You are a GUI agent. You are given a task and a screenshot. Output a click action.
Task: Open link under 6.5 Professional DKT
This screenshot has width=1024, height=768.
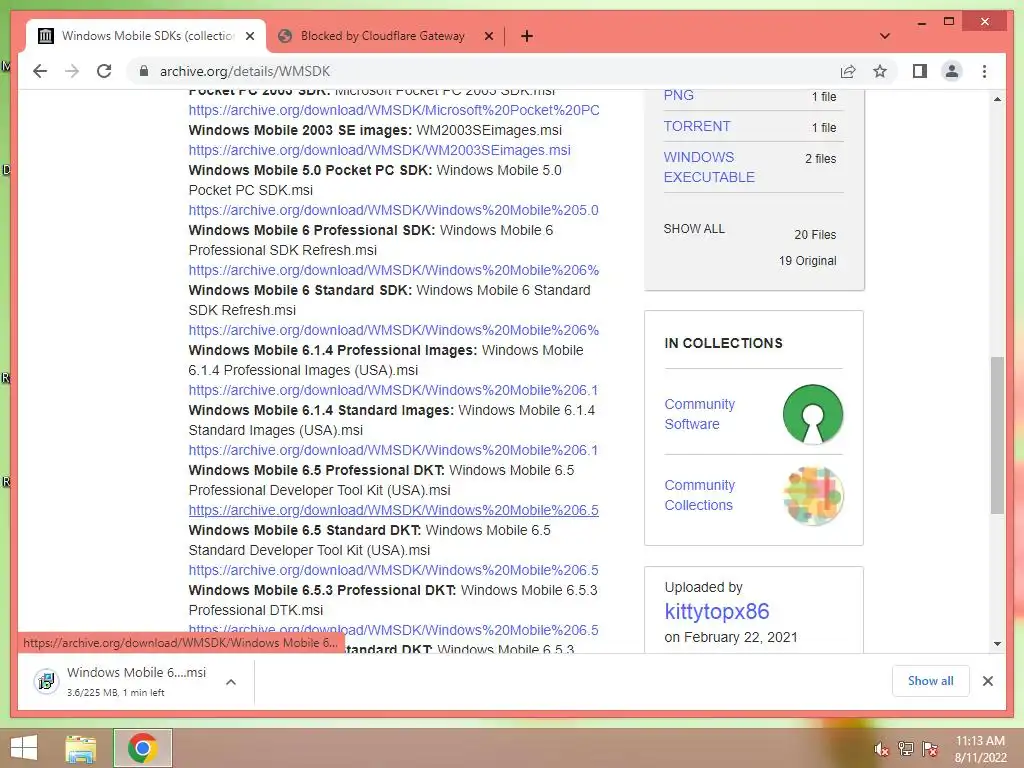[393, 510]
